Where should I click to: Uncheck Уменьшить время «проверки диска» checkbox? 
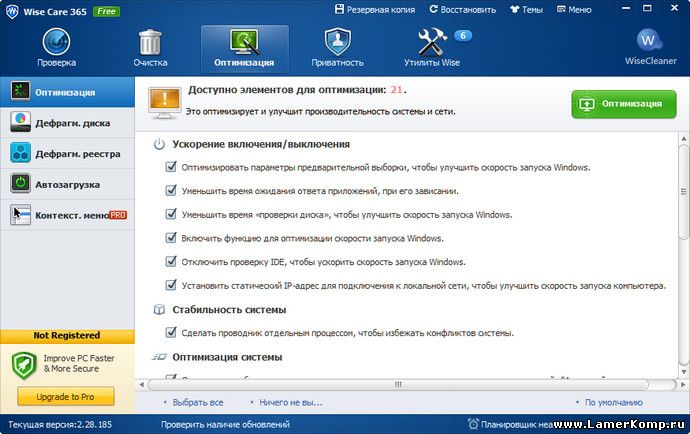click(171, 214)
